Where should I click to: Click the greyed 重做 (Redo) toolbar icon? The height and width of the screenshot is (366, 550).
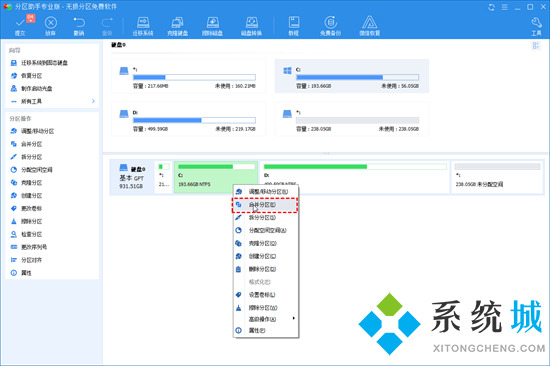coord(107,26)
